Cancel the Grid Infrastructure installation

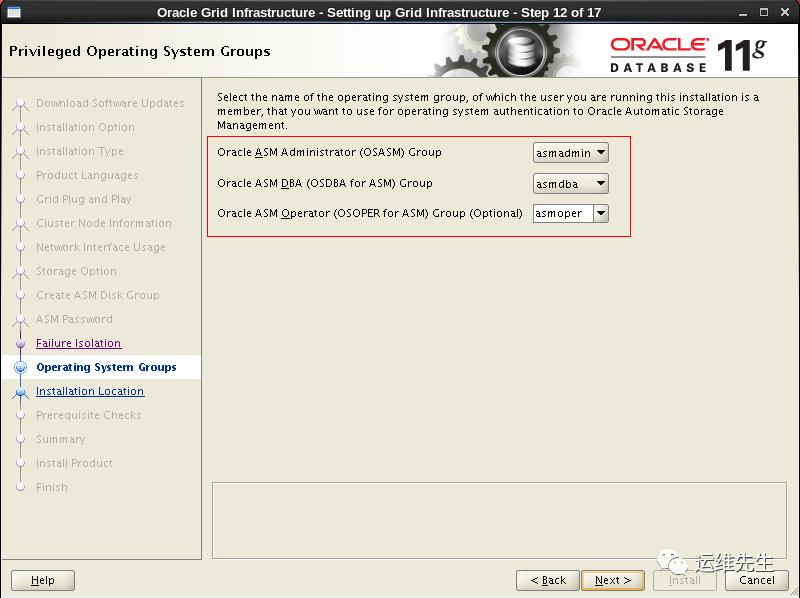point(757,580)
